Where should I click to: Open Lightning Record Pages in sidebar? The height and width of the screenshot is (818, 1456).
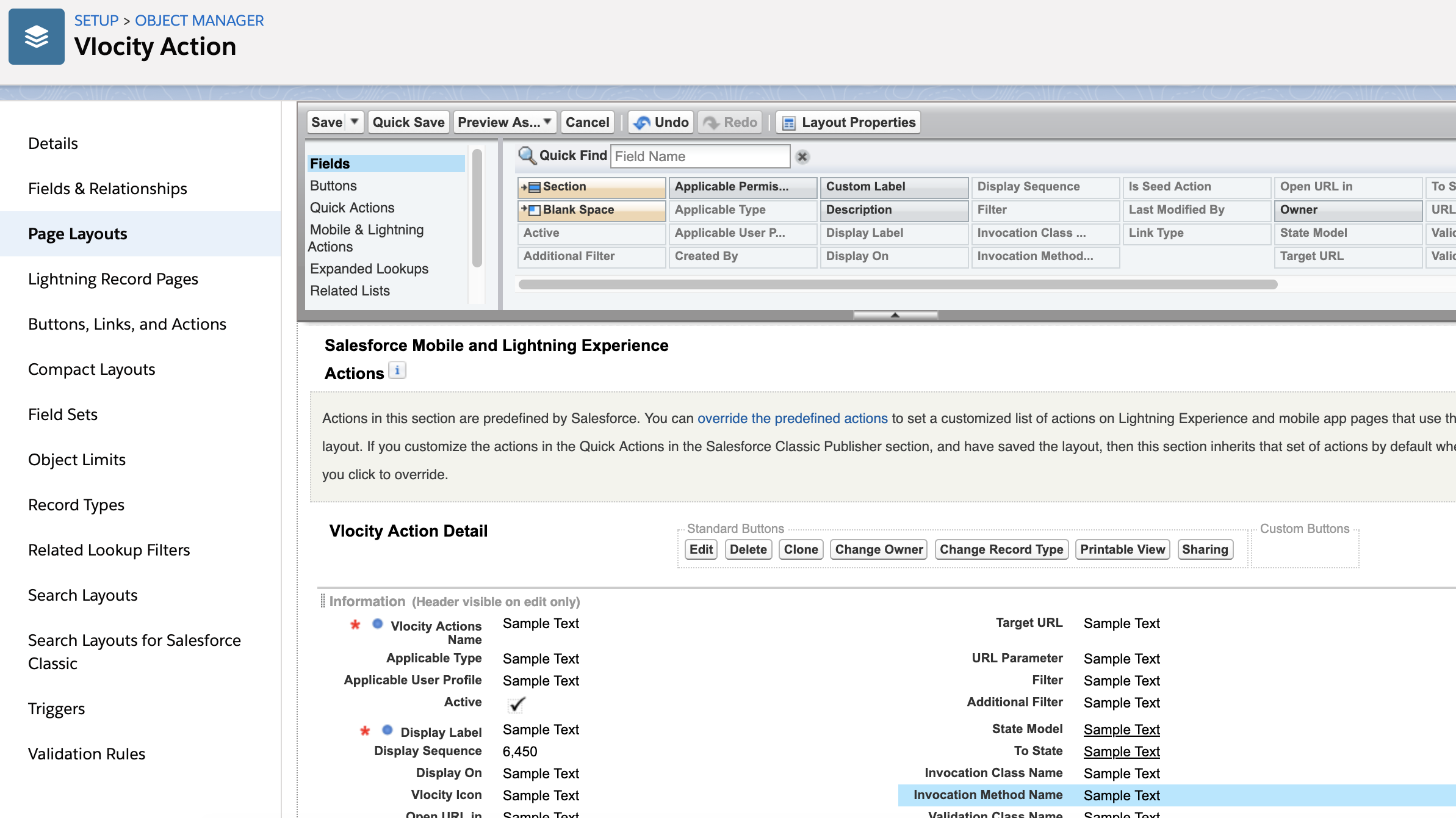(113, 279)
